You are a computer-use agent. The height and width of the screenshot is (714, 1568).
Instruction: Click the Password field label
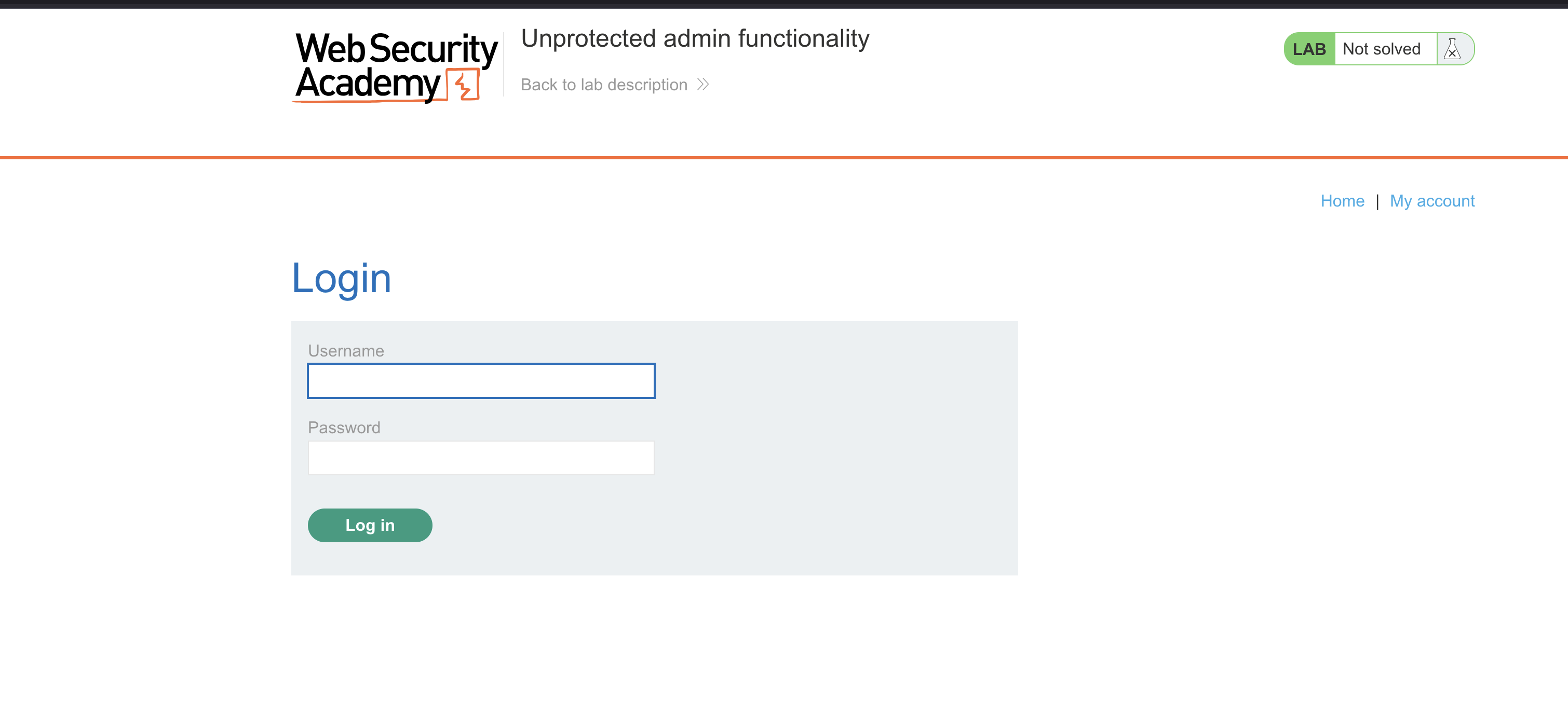[x=344, y=428]
